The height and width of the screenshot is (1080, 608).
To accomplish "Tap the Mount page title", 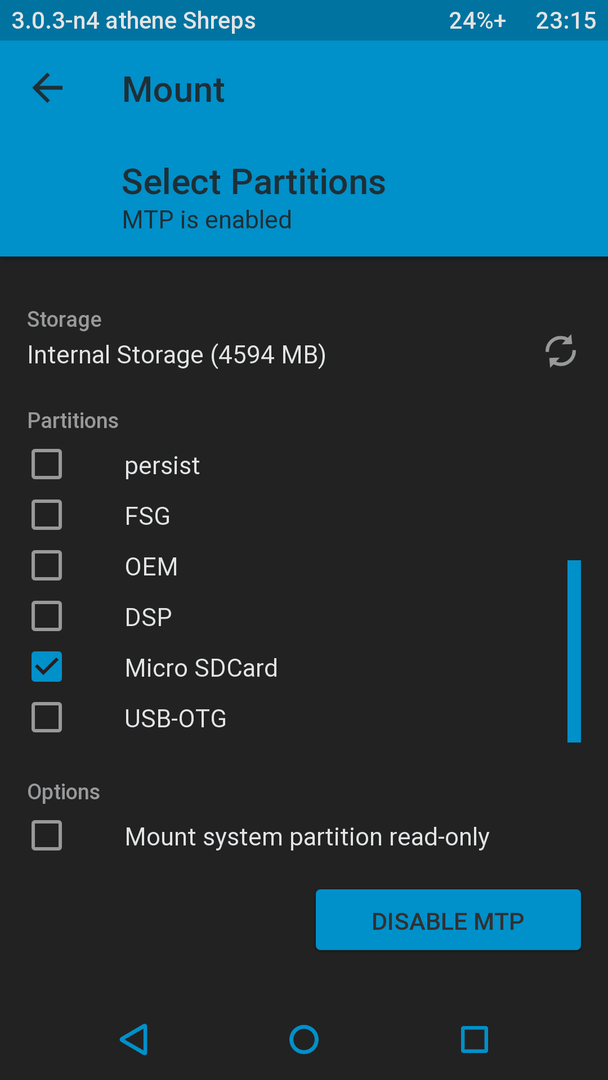I will coord(174,90).
